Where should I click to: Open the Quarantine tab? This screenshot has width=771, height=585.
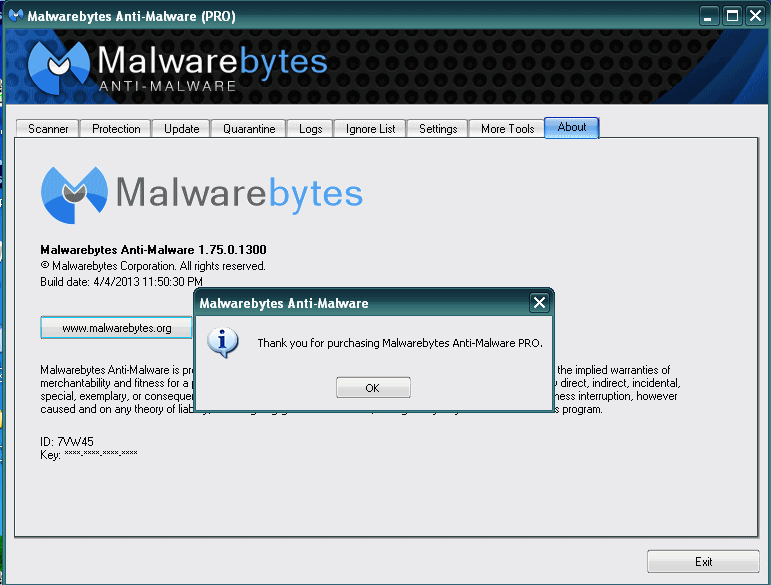tap(249, 129)
